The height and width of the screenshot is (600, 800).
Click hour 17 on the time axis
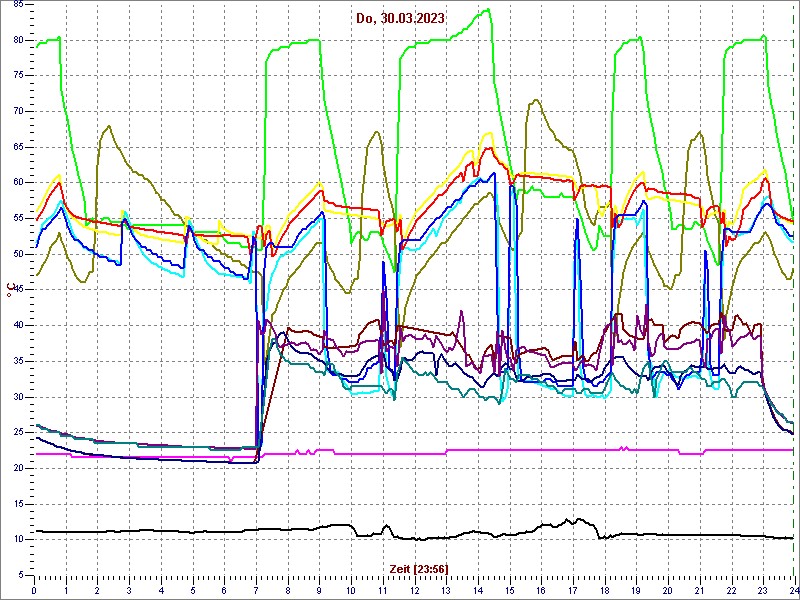(x=572, y=588)
